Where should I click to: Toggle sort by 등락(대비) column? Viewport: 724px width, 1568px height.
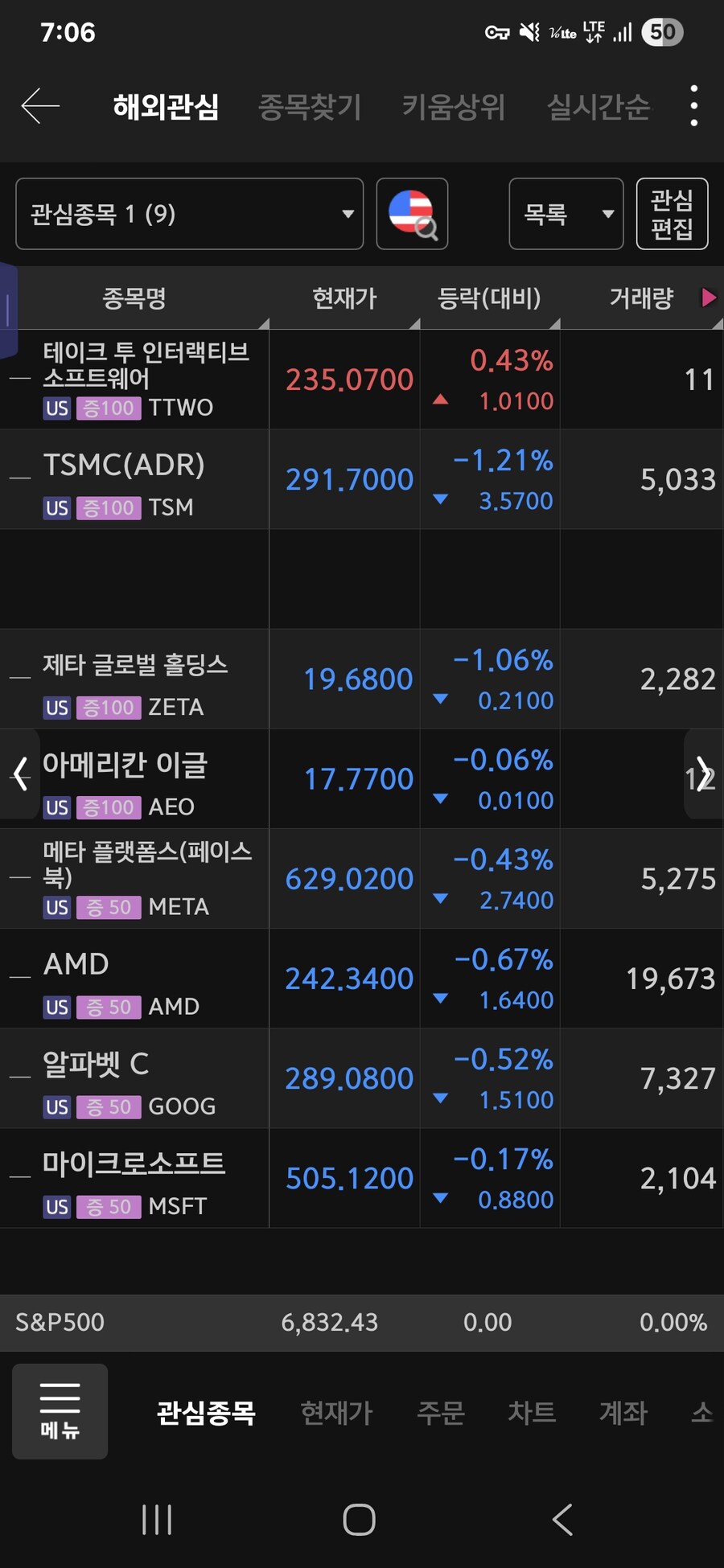pos(489,298)
